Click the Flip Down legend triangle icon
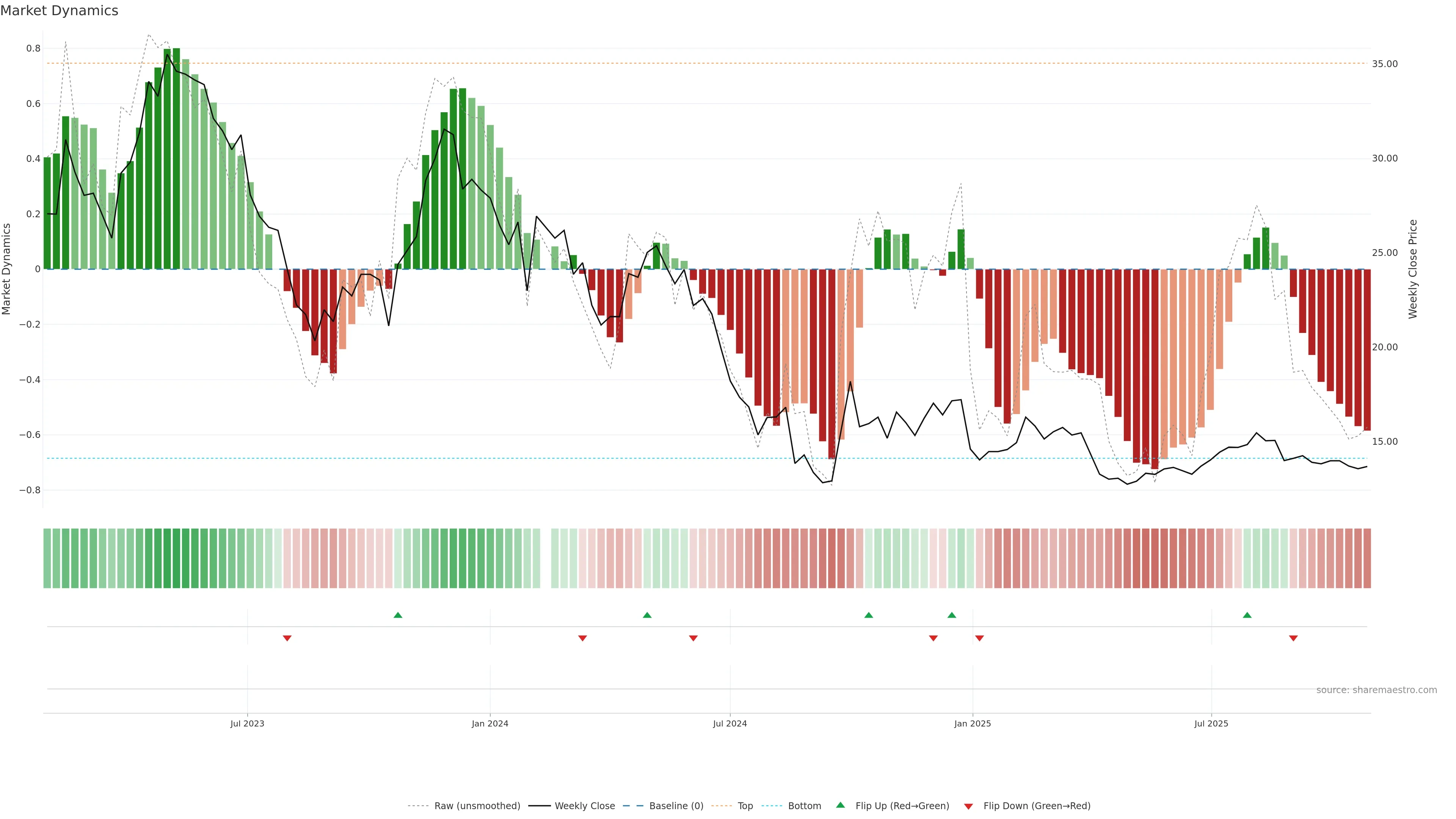The image size is (1456, 819). tap(968, 806)
